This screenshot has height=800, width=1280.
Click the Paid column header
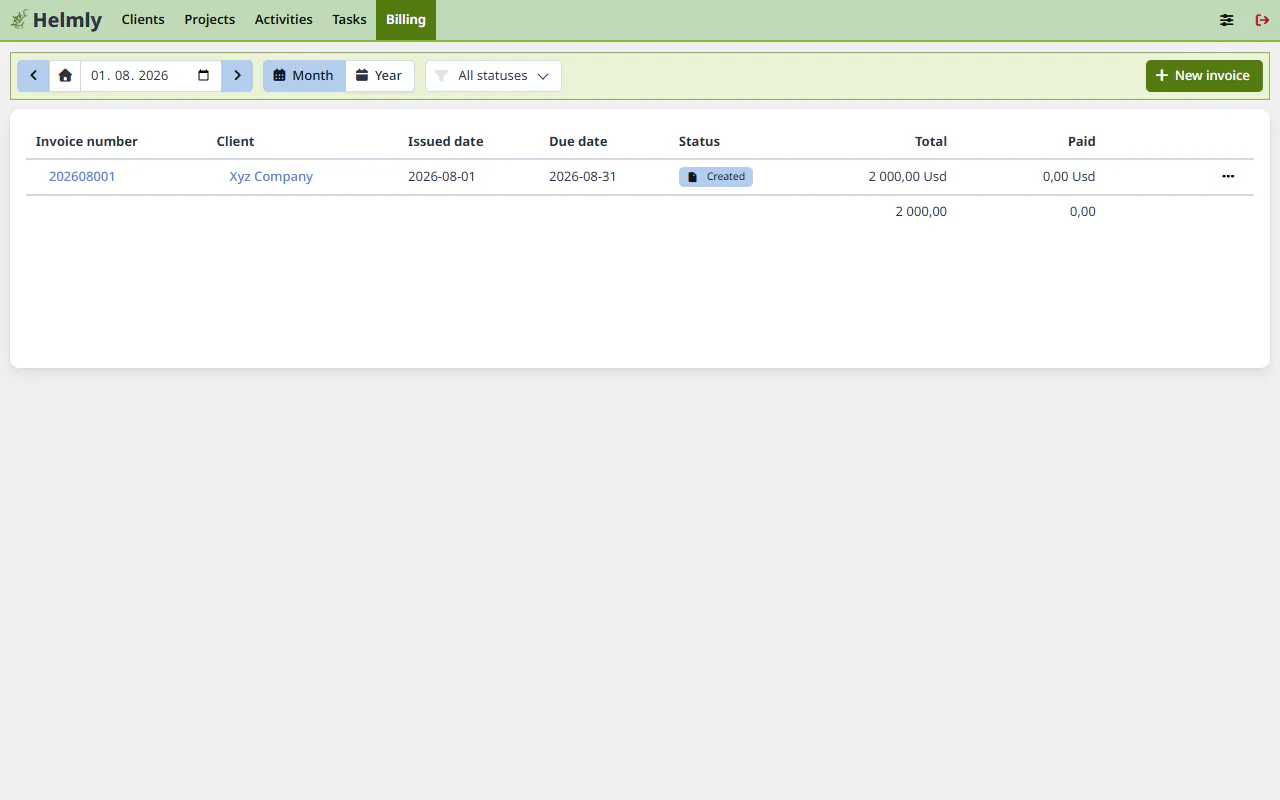pos(1081,141)
